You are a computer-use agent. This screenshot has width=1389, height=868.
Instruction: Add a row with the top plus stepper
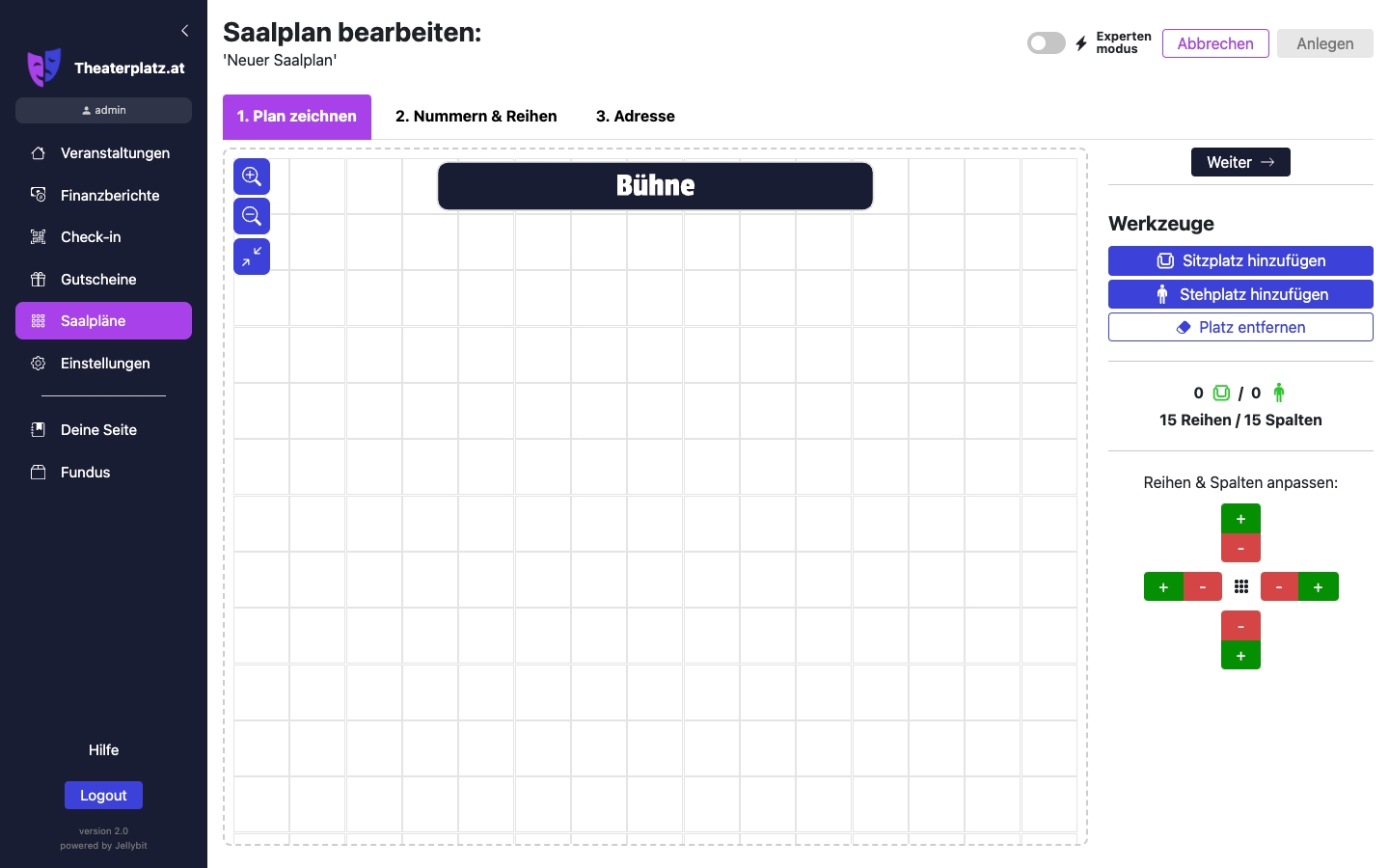click(1240, 518)
